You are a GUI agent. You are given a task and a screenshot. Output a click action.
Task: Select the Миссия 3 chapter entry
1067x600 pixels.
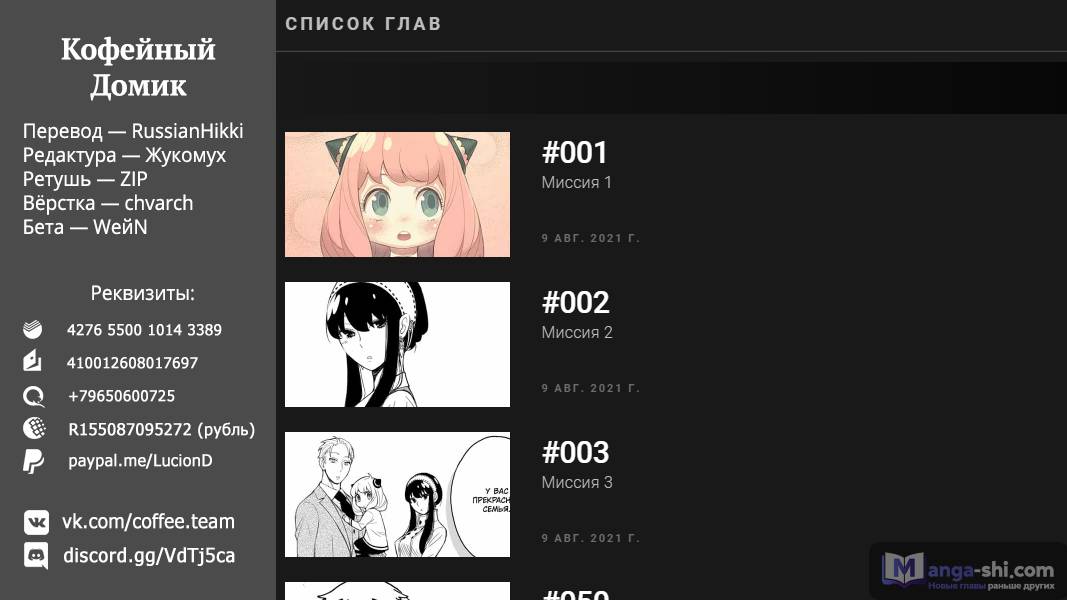(x=577, y=482)
